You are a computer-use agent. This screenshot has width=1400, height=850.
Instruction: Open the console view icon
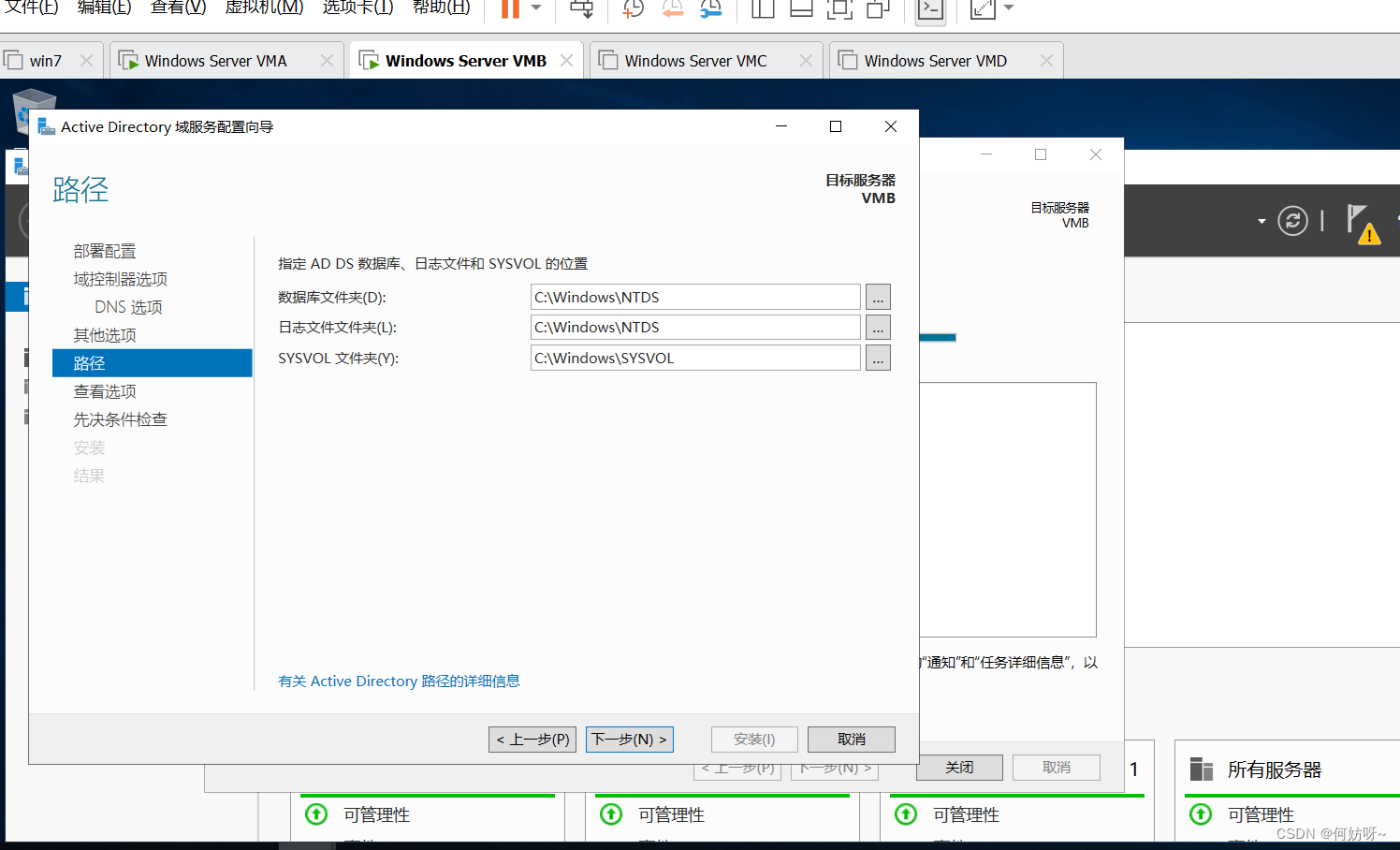click(x=930, y=9)
